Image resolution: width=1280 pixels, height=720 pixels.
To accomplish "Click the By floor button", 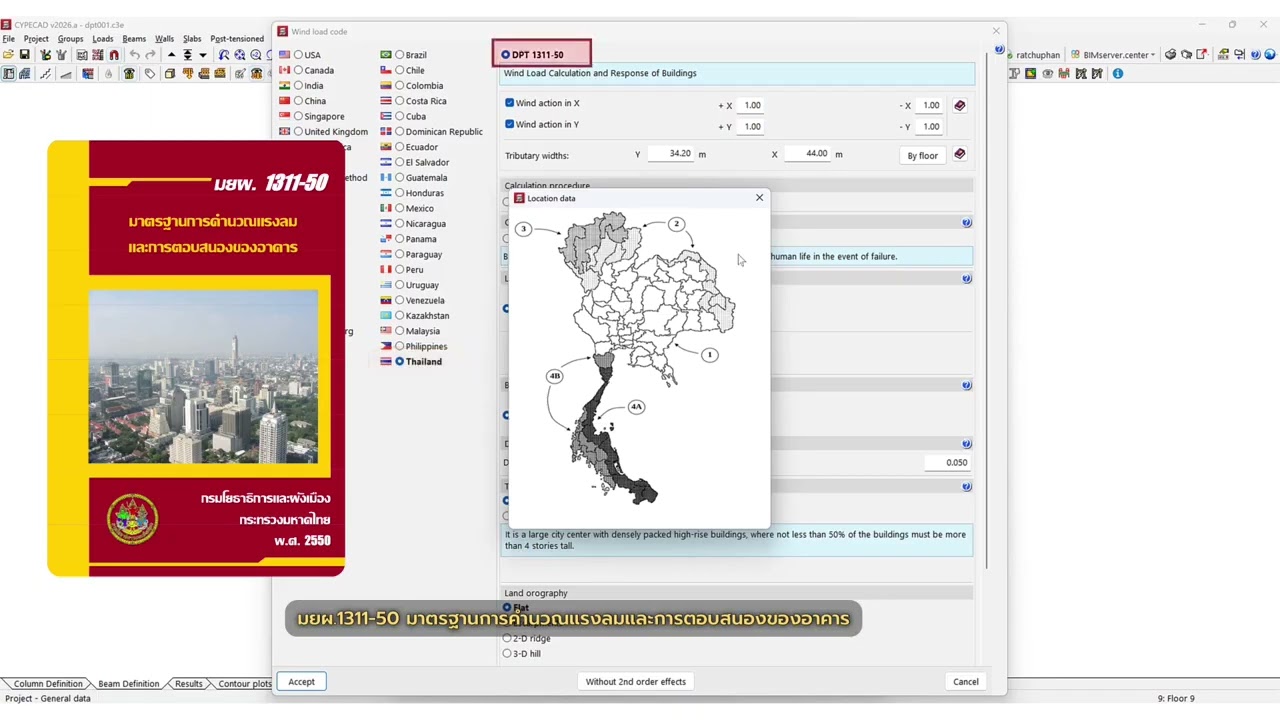I will pos(922,155).
